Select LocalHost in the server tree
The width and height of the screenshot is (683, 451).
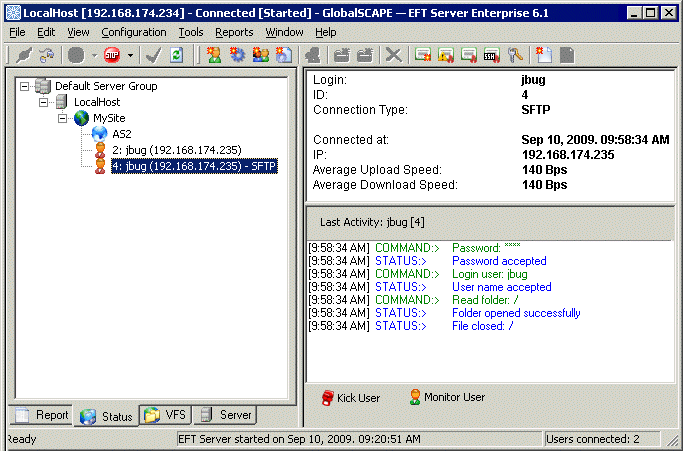[97, 102]
